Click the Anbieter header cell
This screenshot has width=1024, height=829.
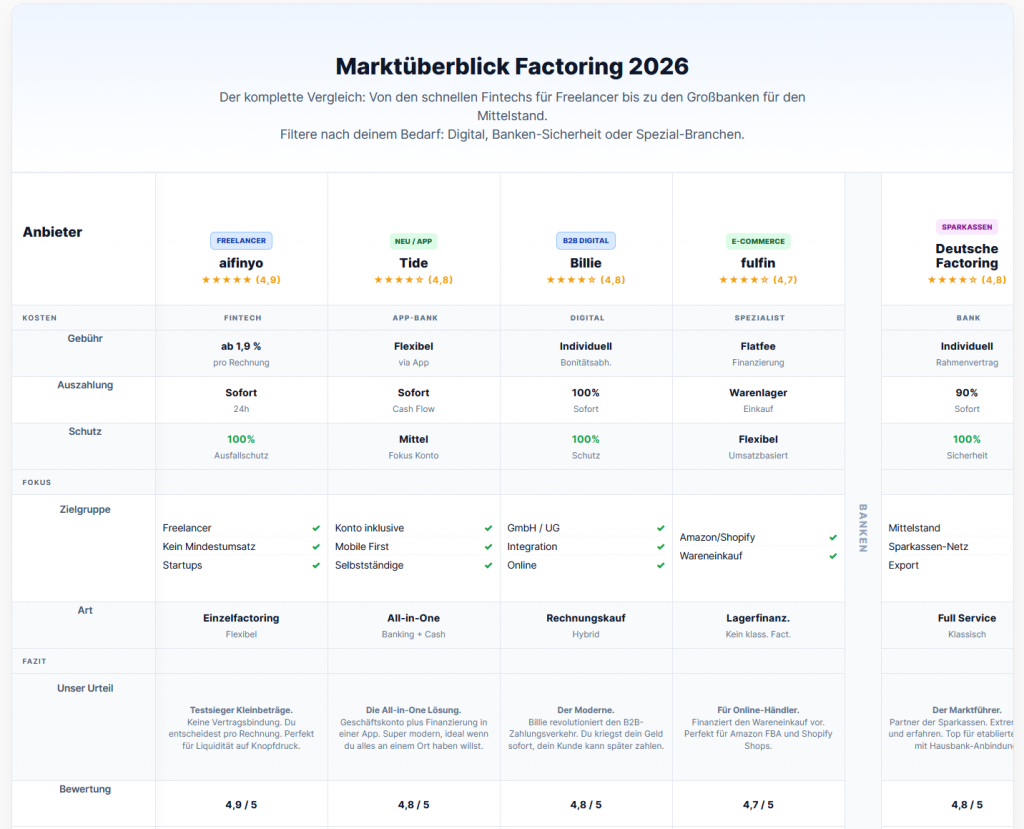(x=52, y=232)
